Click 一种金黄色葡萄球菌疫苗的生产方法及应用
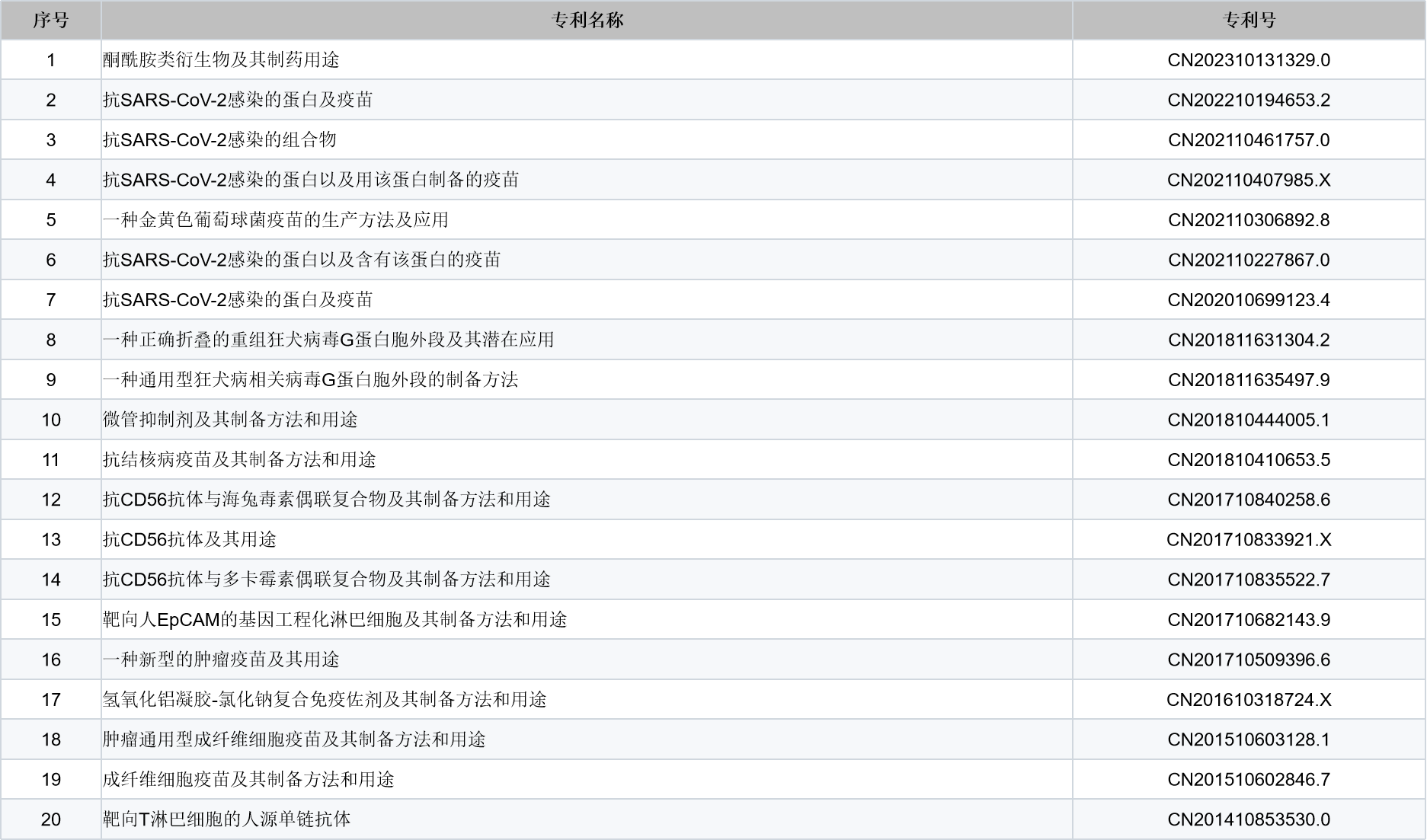This screenshot has height=840, width=1427. pyautogui.click(x=276, y=220)
